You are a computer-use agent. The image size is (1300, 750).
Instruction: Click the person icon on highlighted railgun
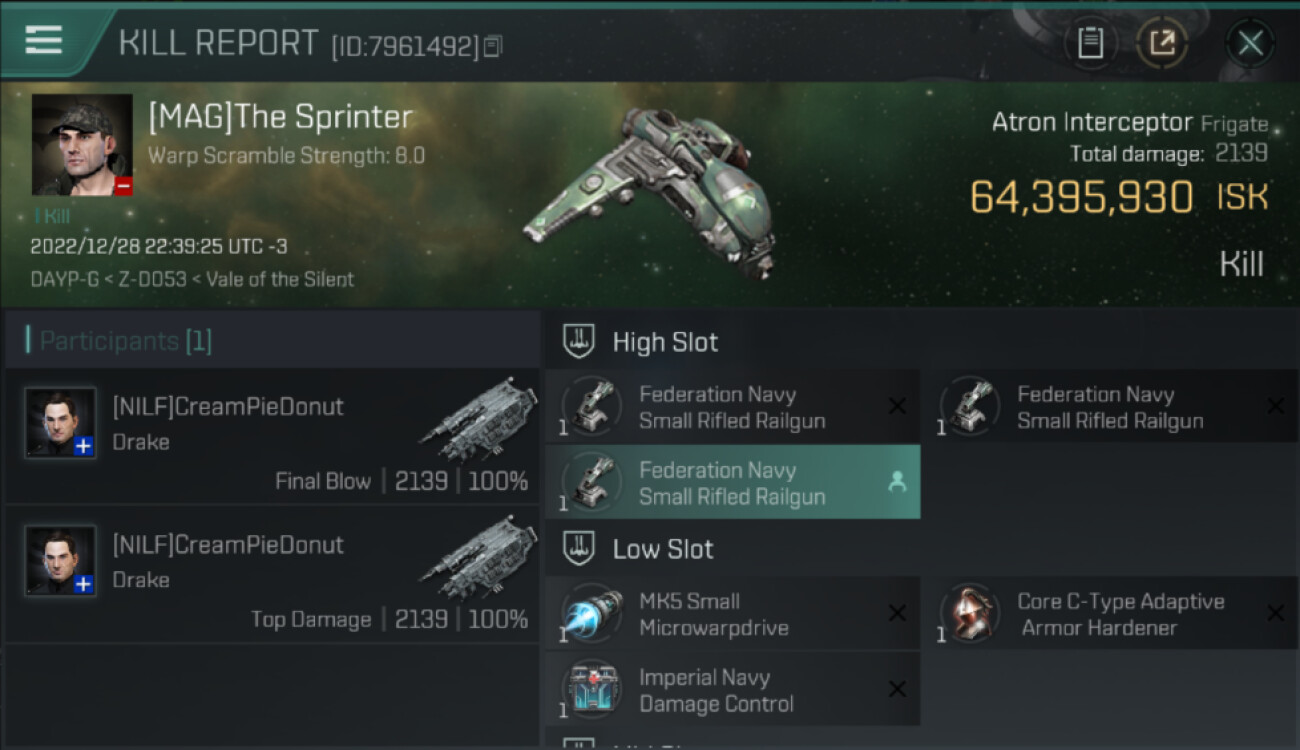click(897, 482)
